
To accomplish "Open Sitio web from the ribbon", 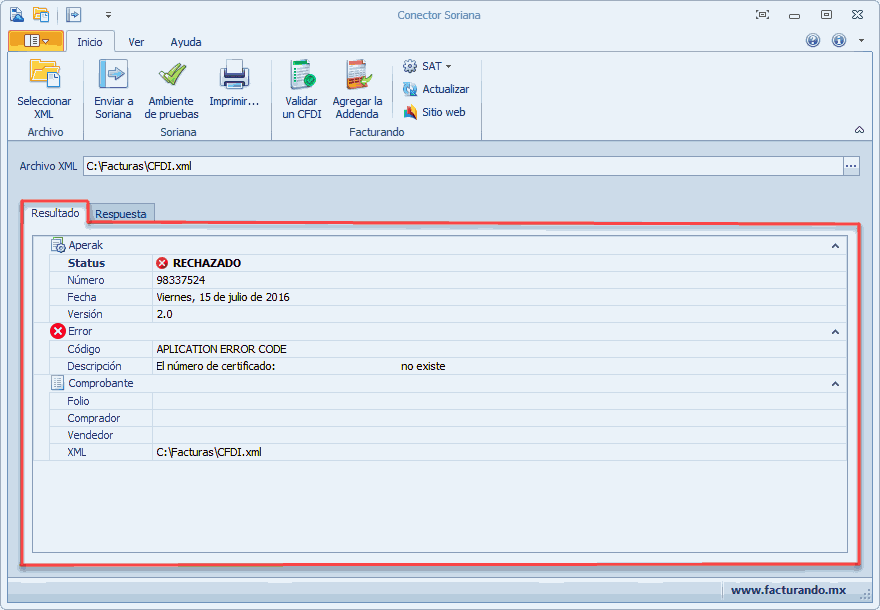I will click(x=410, y=112).
